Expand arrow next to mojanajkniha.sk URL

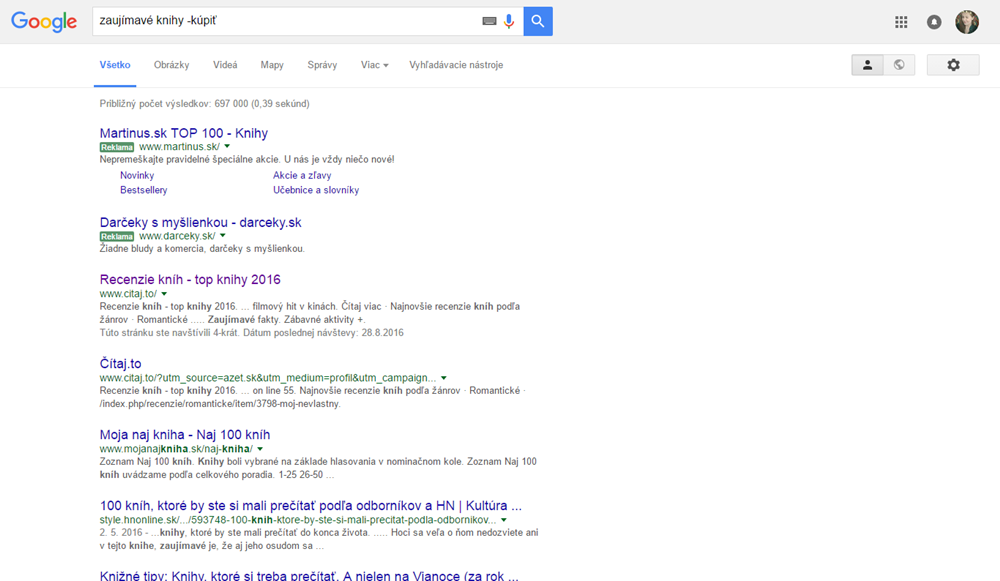pyautogui.click(x=260, y=449)
